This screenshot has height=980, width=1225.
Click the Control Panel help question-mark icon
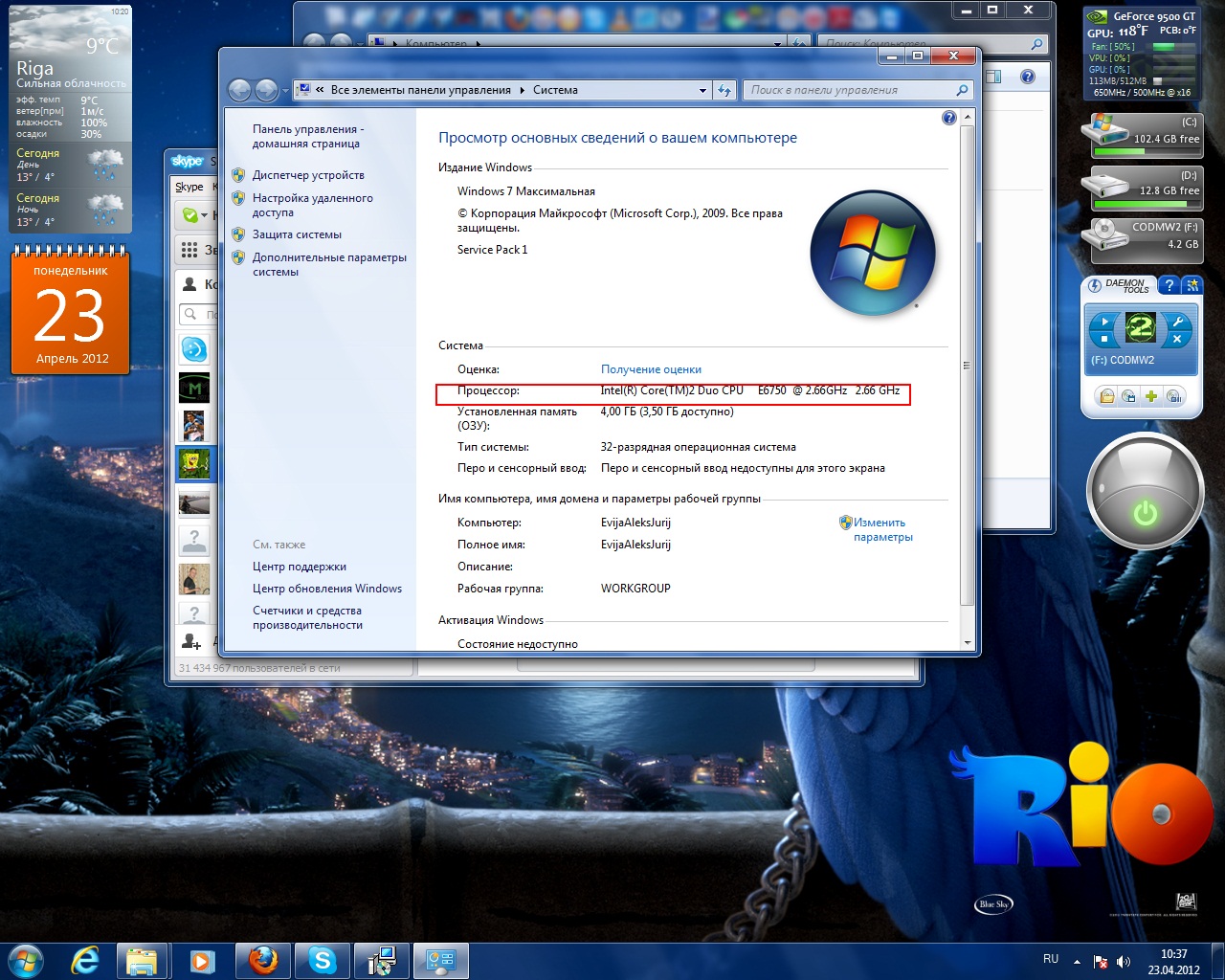(948, 118)
